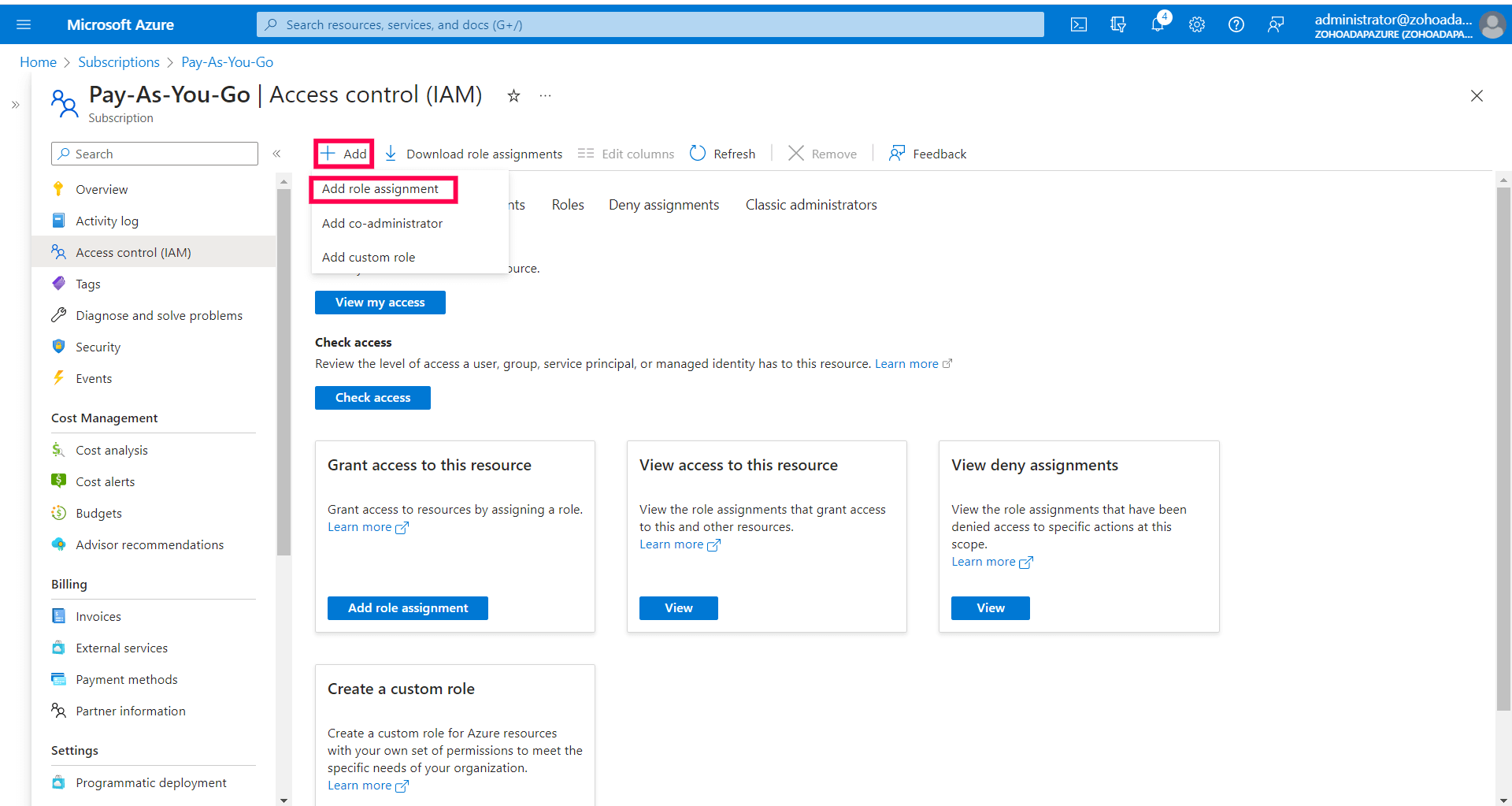Open Learn more under Check access

point(906,363)
